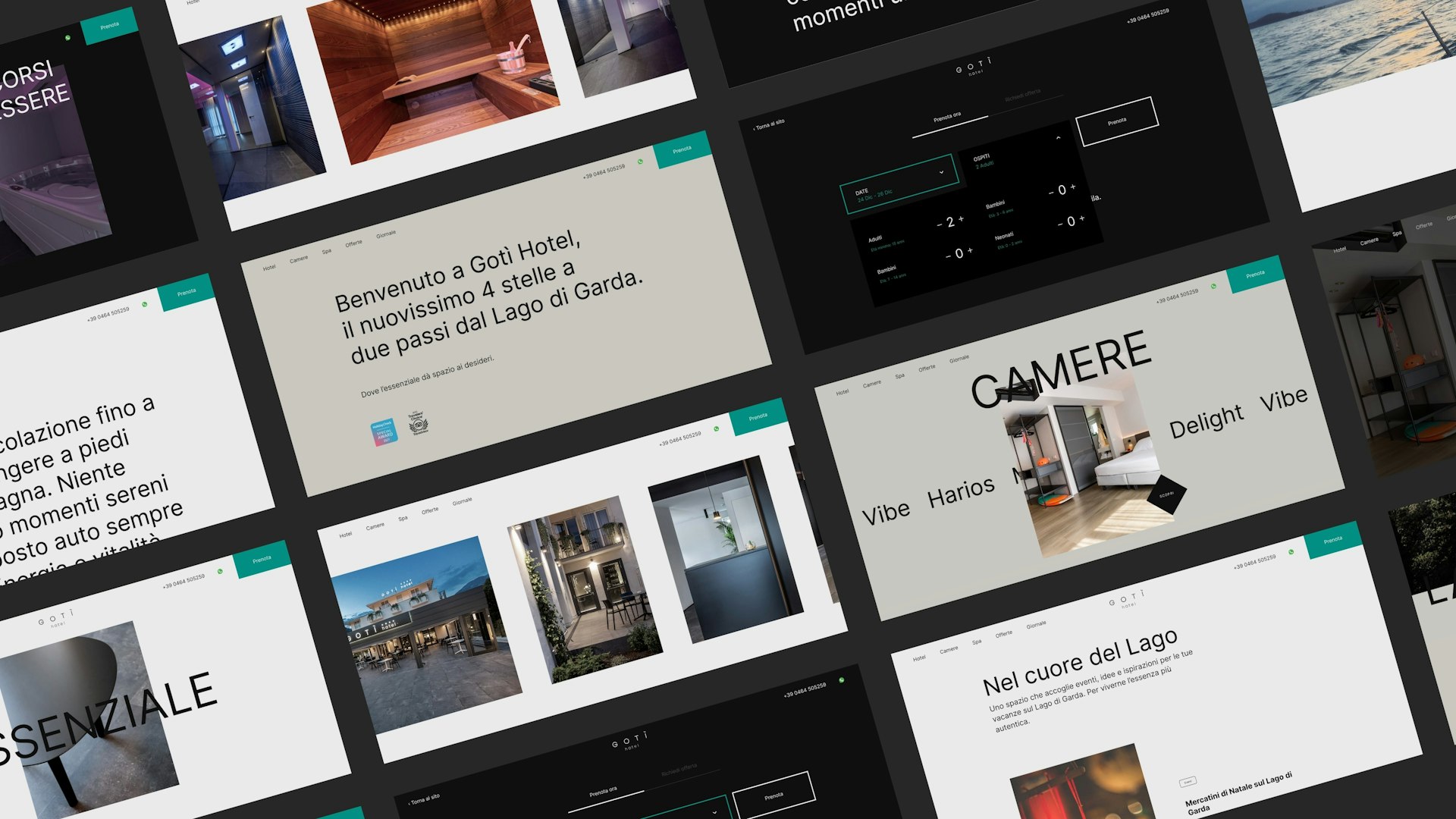
Task: Click Gotì hotel logo above the guests booking form
Action: pyautogui.click(x=973, y=68)
